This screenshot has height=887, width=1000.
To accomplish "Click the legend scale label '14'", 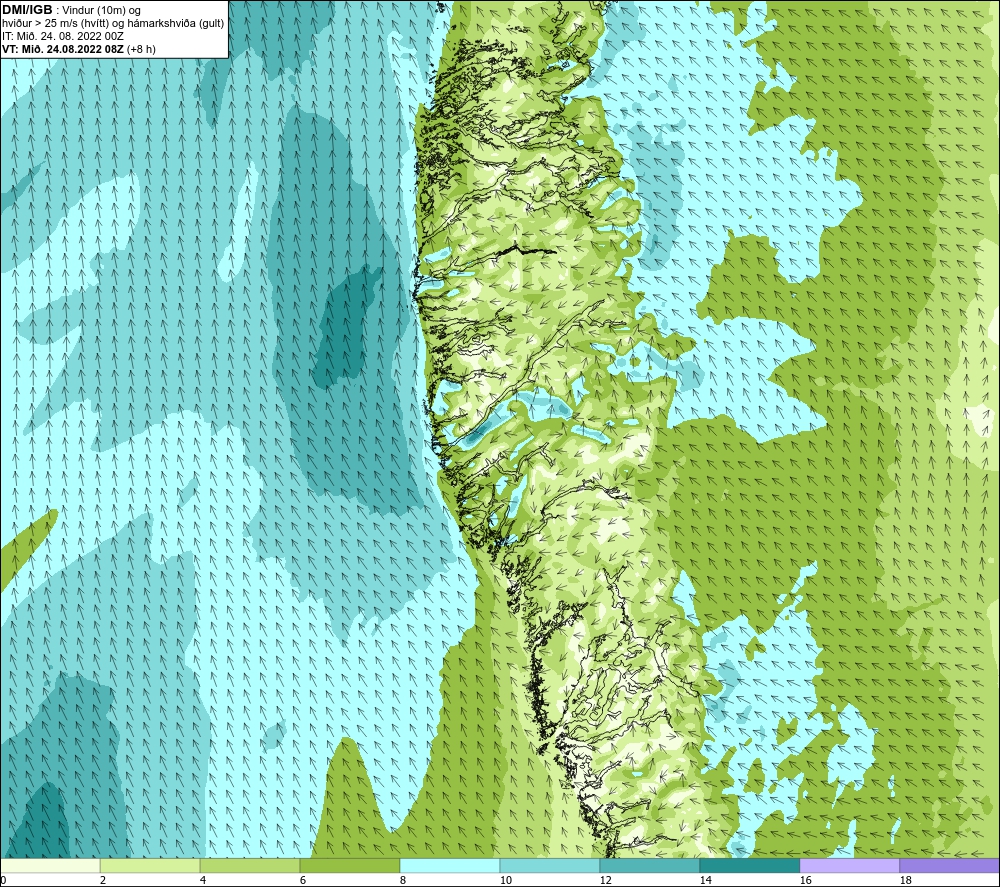I will 705,880.
